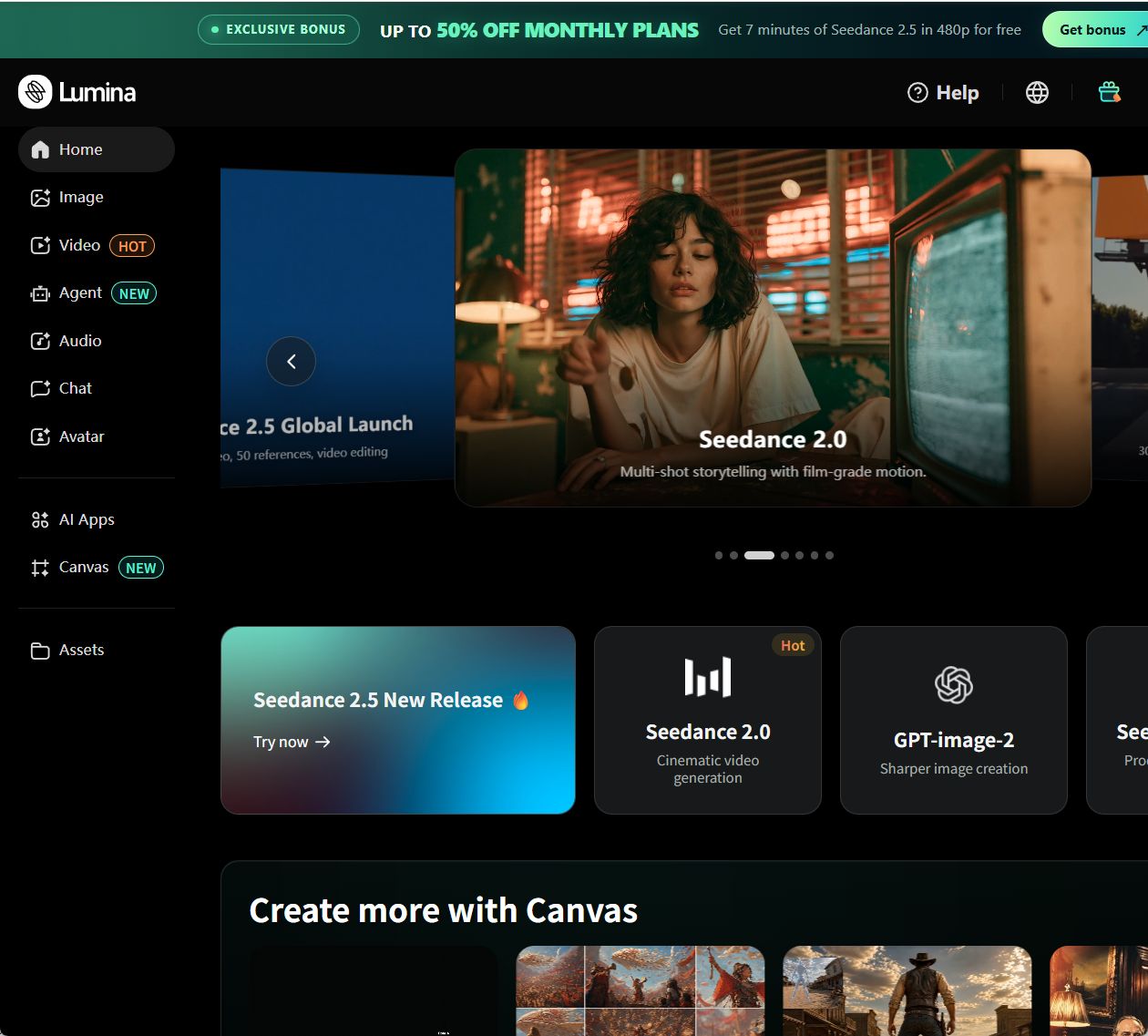Click the Agent robot icon

[x=40, y=293]
